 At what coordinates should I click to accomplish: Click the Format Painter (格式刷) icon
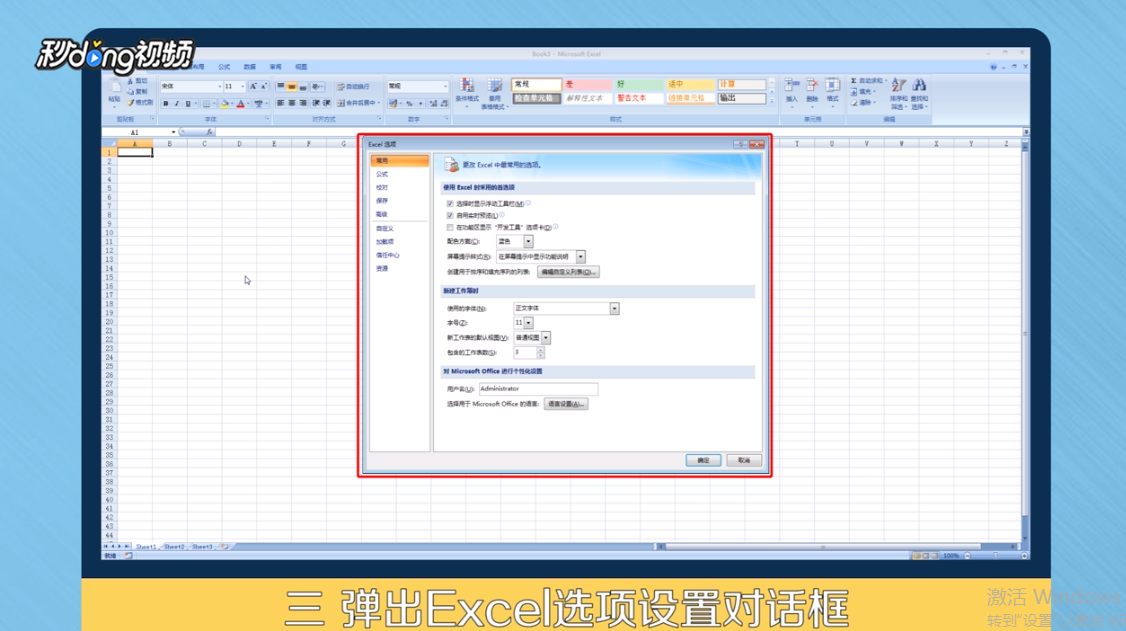[131, 103]
